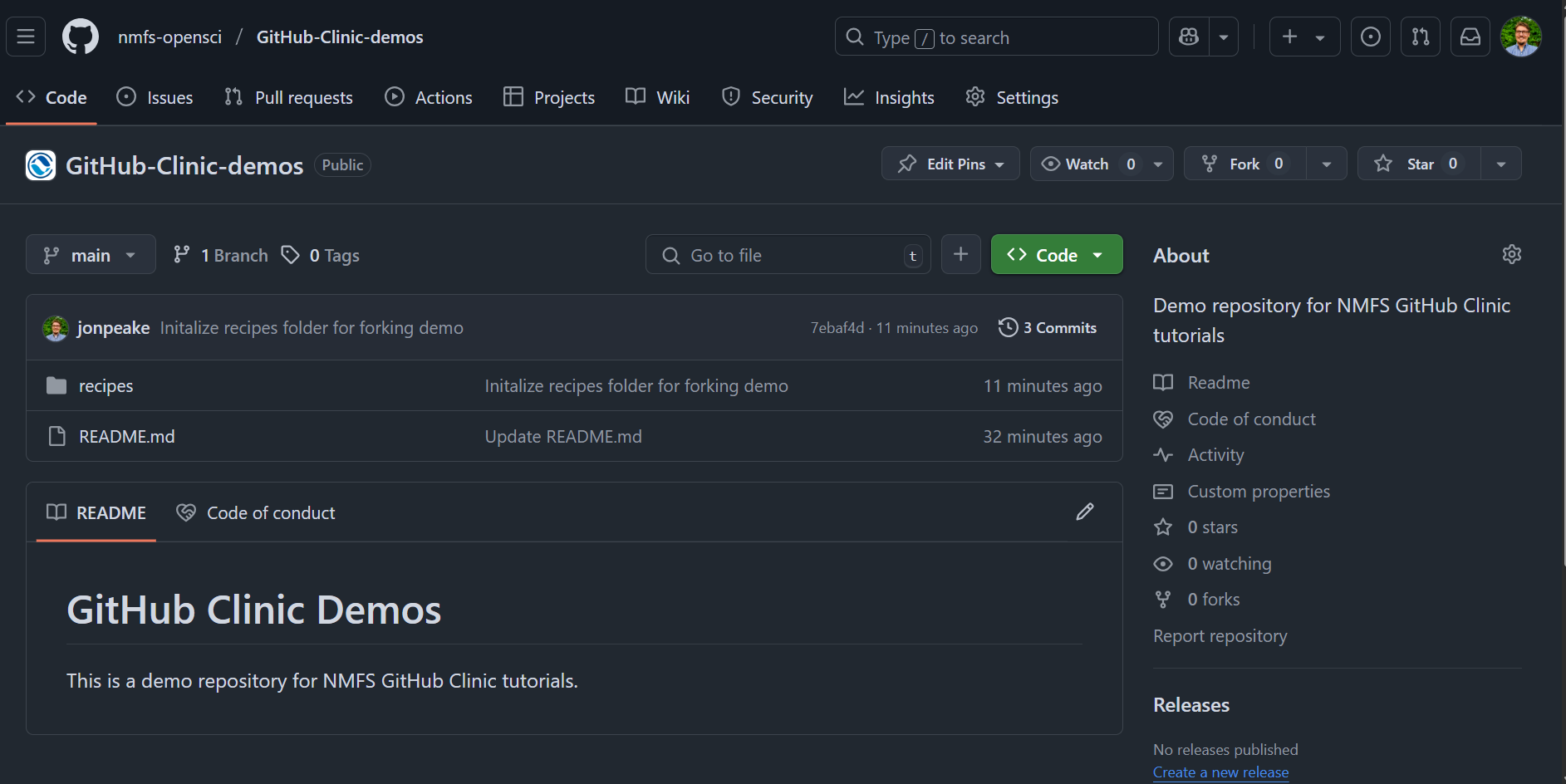
Task: Expand the Fork options arrow
Action: pos(1327,164)
